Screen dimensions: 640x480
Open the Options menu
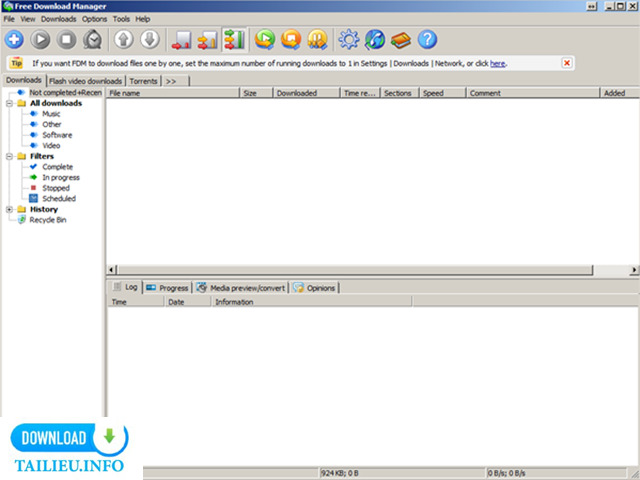tap(94, 19)
